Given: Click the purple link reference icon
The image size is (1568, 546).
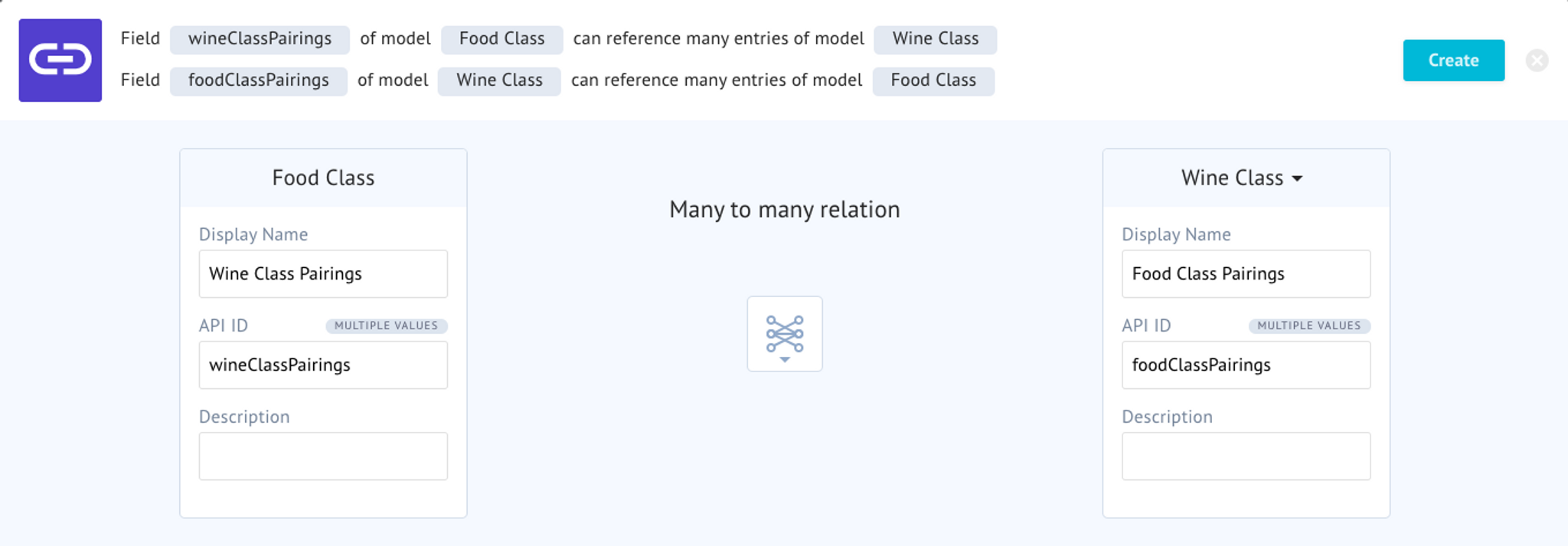Looking at the screenshot, I should [x=60, y=60].
